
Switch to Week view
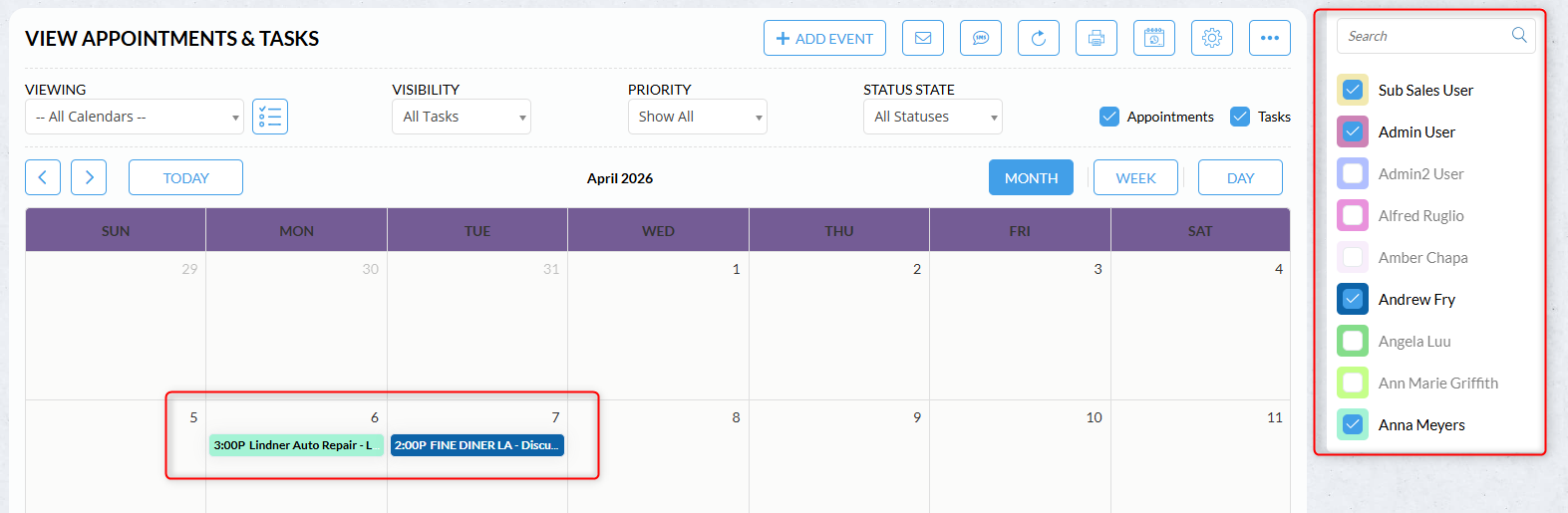click(x=1135, y=177)
